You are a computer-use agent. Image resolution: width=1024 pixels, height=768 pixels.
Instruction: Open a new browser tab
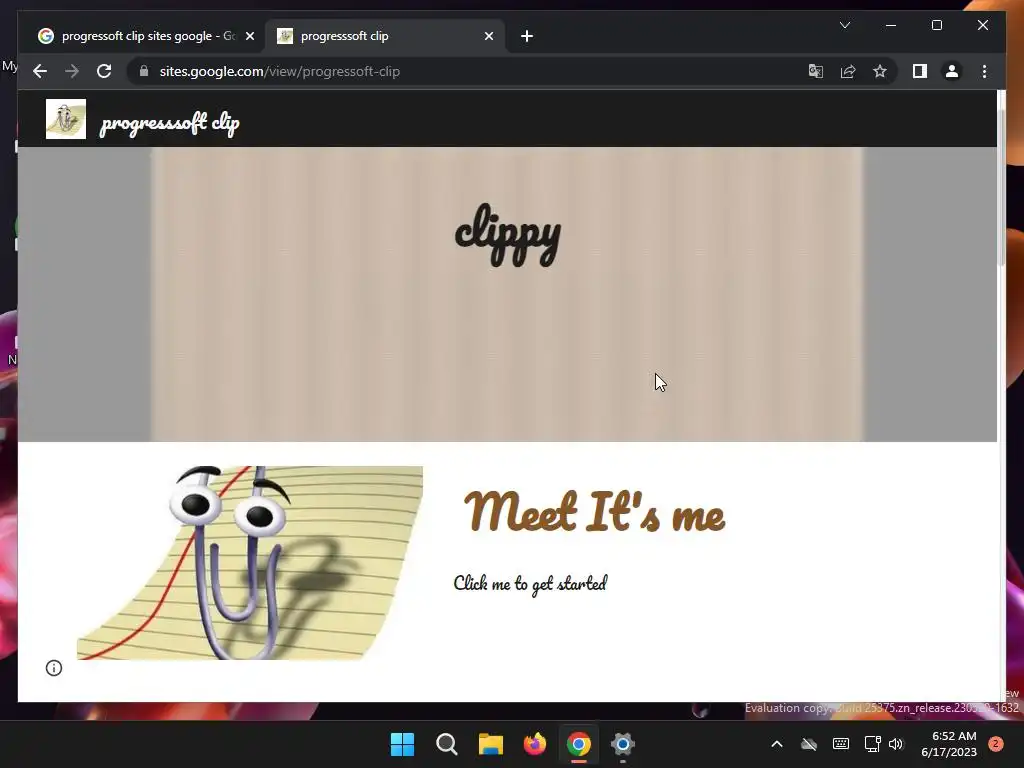(x=527, y=36)
